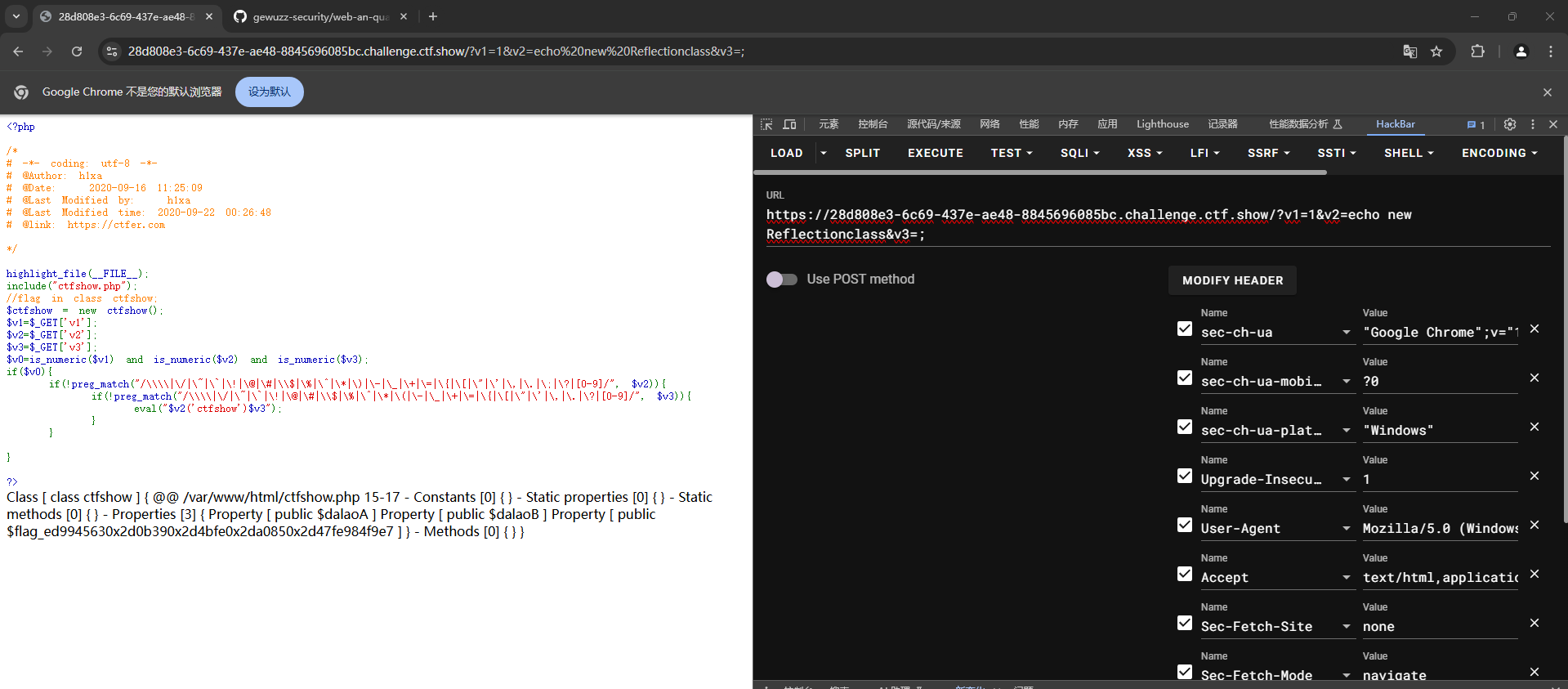Open the ENCODING dropdown menu
The image size is (1568, 689).
tap(1499, 153)
